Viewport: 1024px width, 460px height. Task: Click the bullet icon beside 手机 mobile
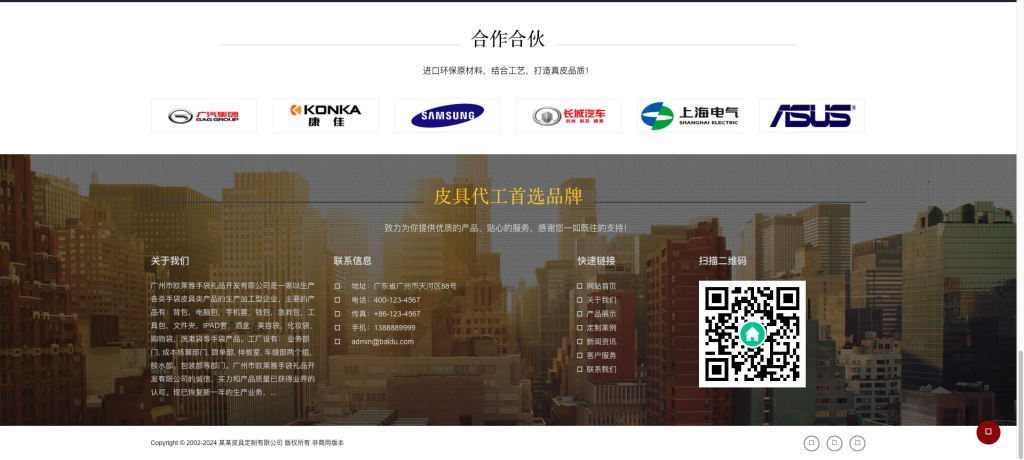tap(338, 327)
